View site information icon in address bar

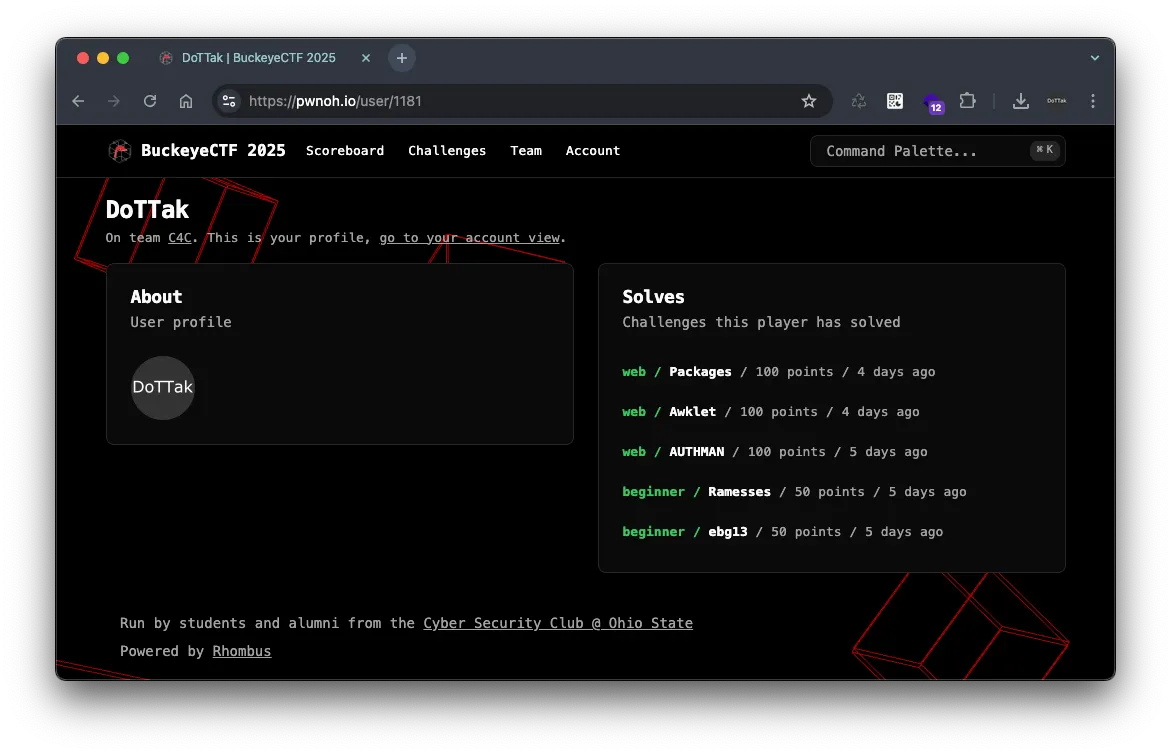tap(229, 101)
